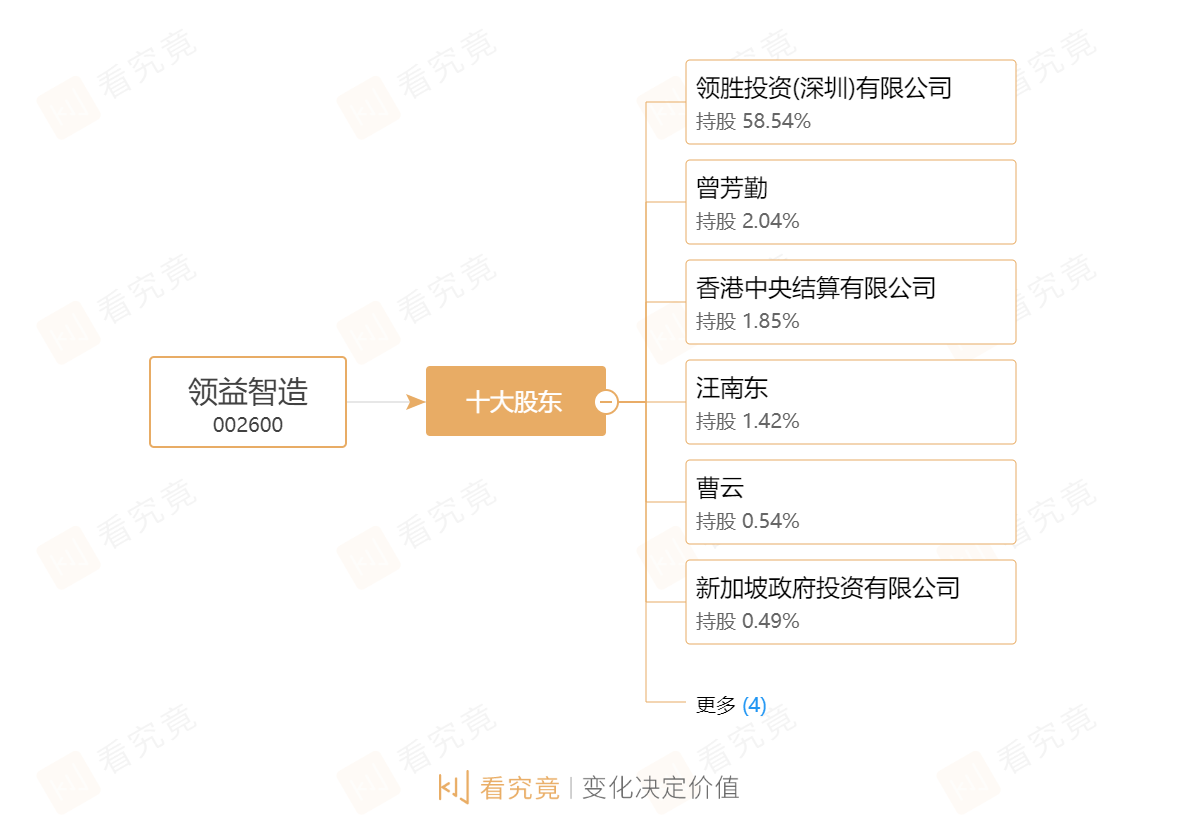
Task: Click the 看究竟 brand name in the footer
Action: pos(520,788)
